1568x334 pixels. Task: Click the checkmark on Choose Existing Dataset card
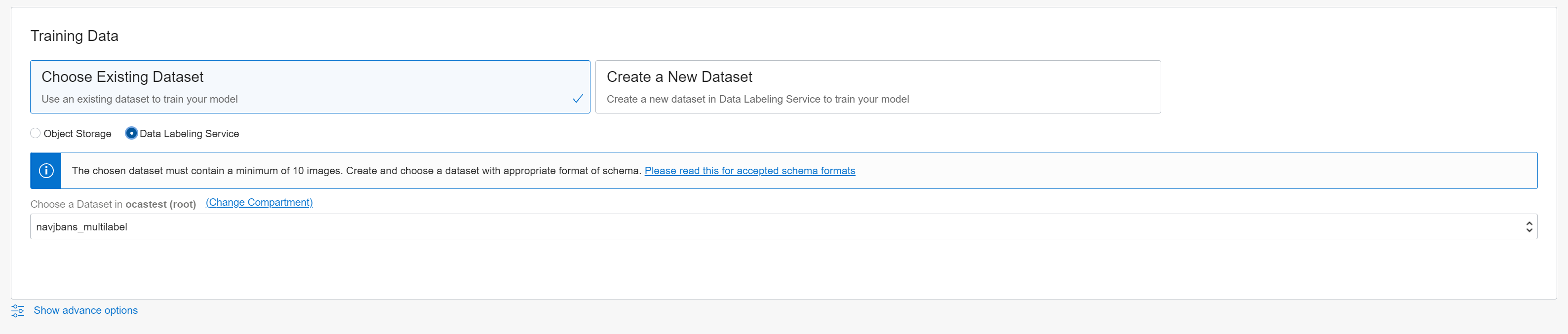pyautogui.click(x=578, y=99)
